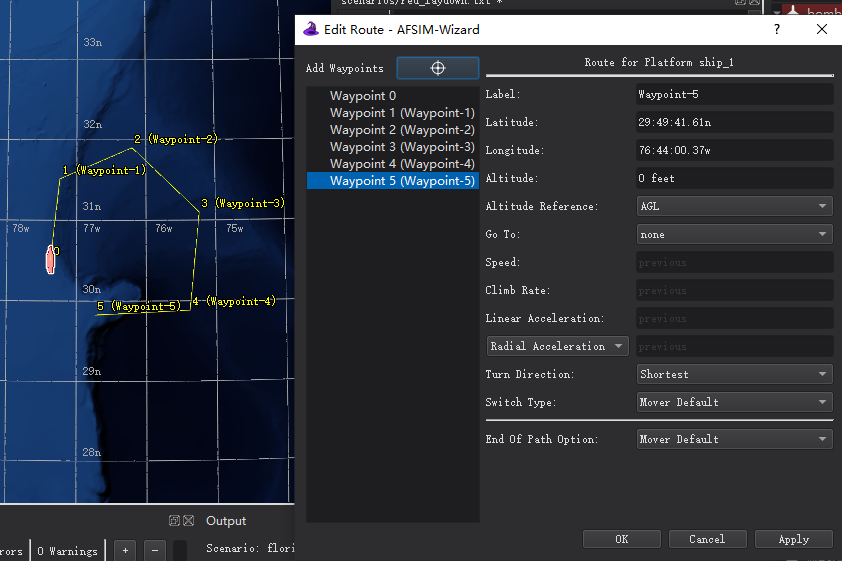Close the Output panel with its X icon
This screenshot has height=561, width=842.
188,520
